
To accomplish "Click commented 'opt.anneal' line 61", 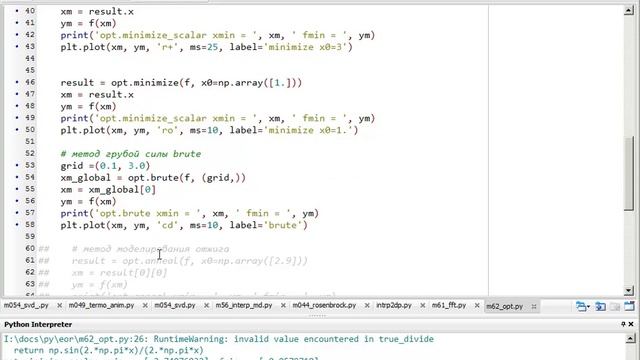I will pos(189,261).
